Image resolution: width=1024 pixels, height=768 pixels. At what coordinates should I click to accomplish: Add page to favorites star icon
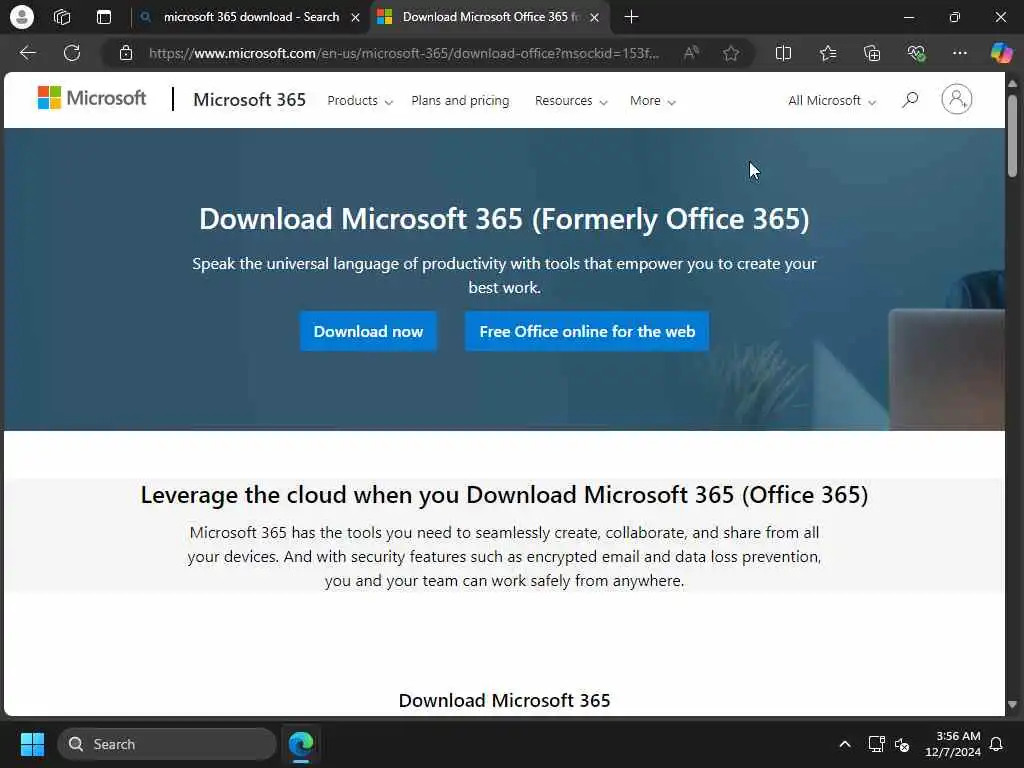click(x=731, y=53)
